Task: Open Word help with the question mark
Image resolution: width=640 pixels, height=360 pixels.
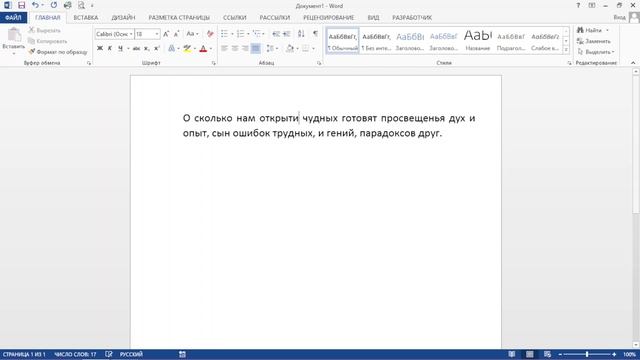Action: click(x=578, y=5)
